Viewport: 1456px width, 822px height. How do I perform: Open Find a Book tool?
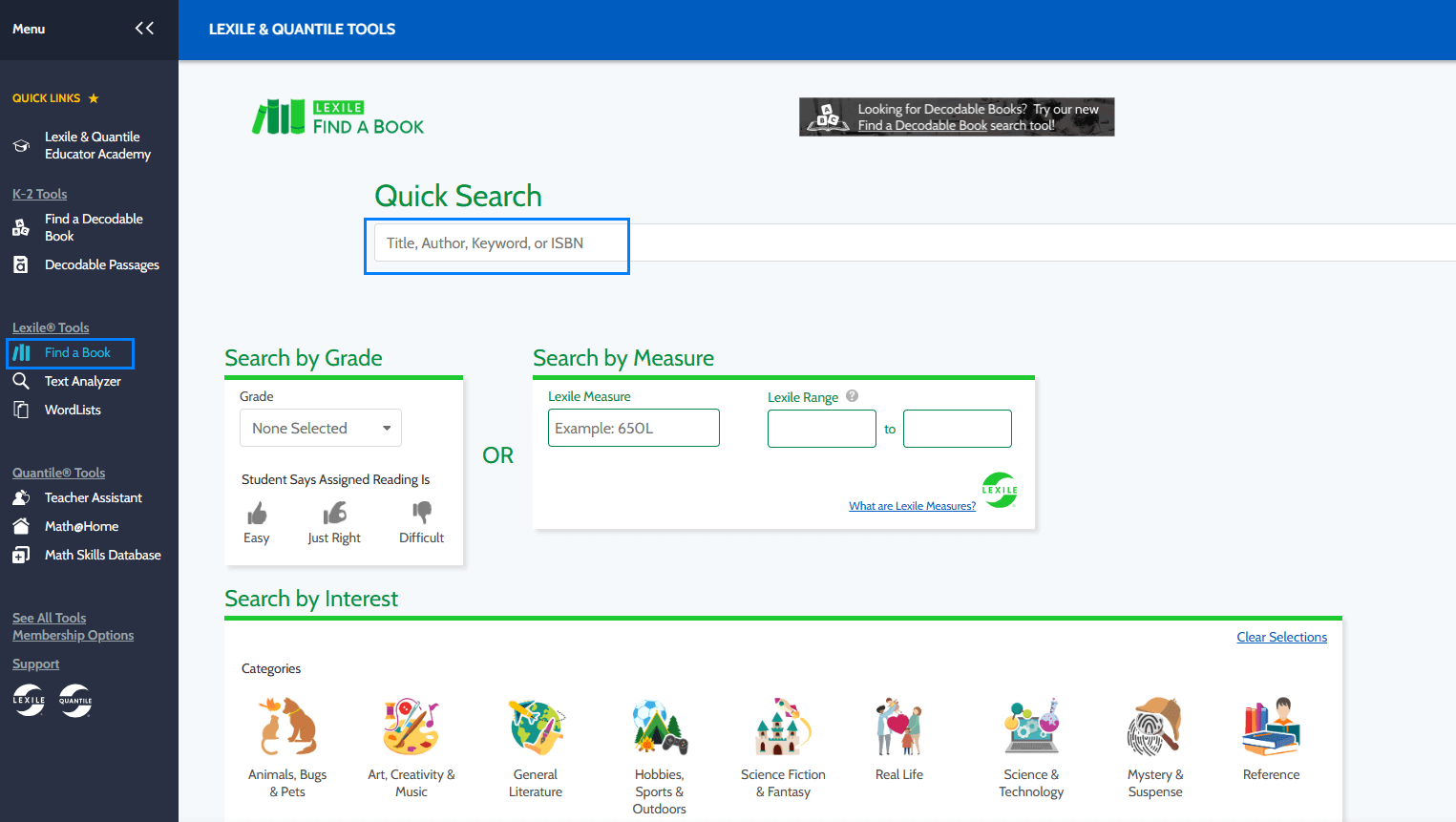coord(77,352)
